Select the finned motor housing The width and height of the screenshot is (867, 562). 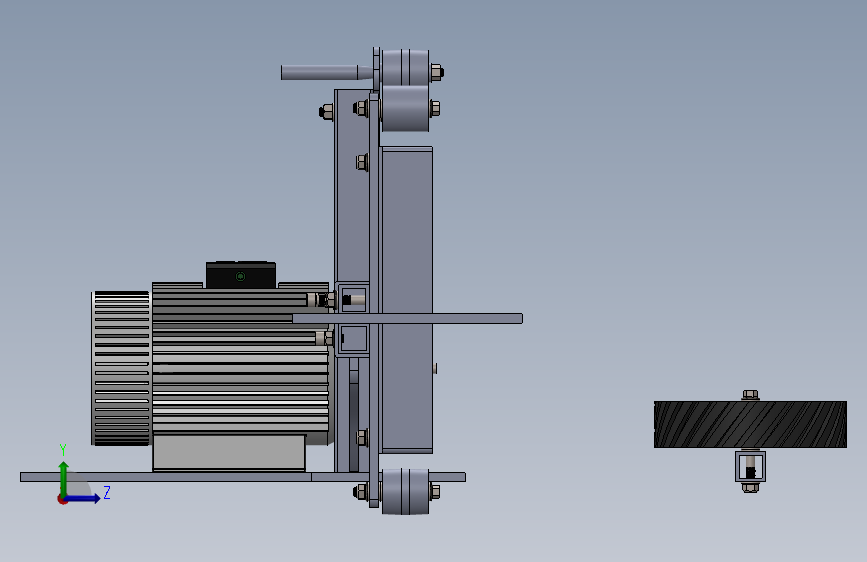[x=241, y=360]
